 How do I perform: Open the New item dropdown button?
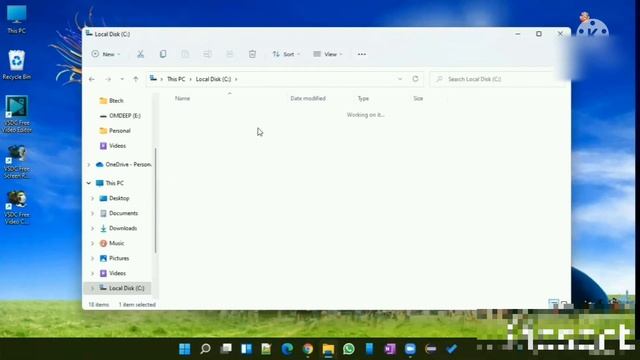106,54
